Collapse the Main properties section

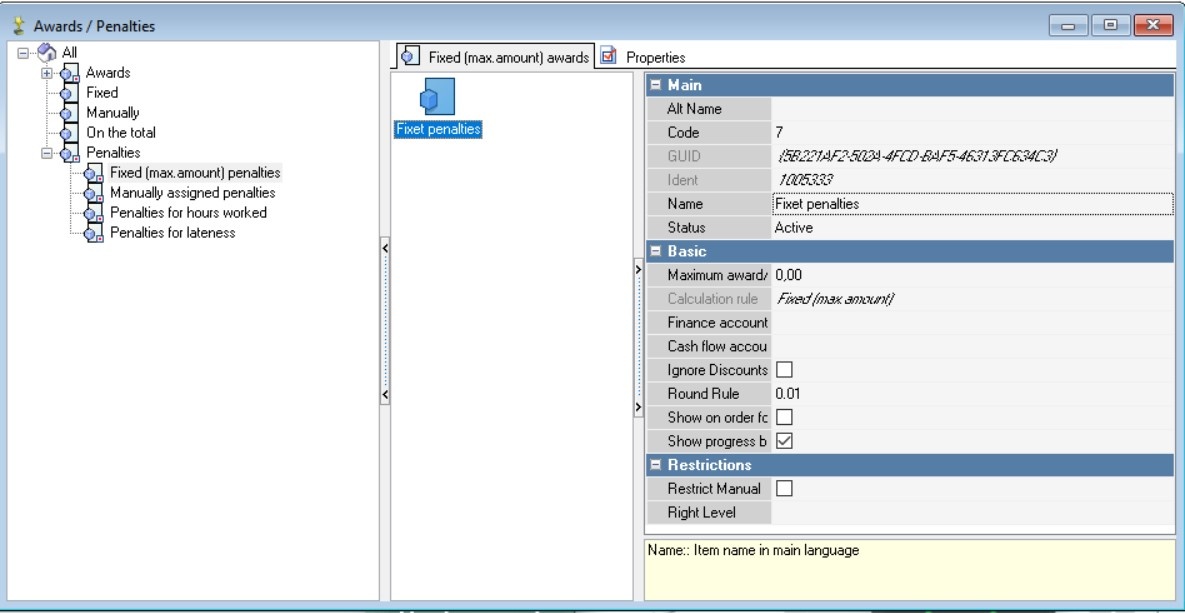tap(656, 85)
